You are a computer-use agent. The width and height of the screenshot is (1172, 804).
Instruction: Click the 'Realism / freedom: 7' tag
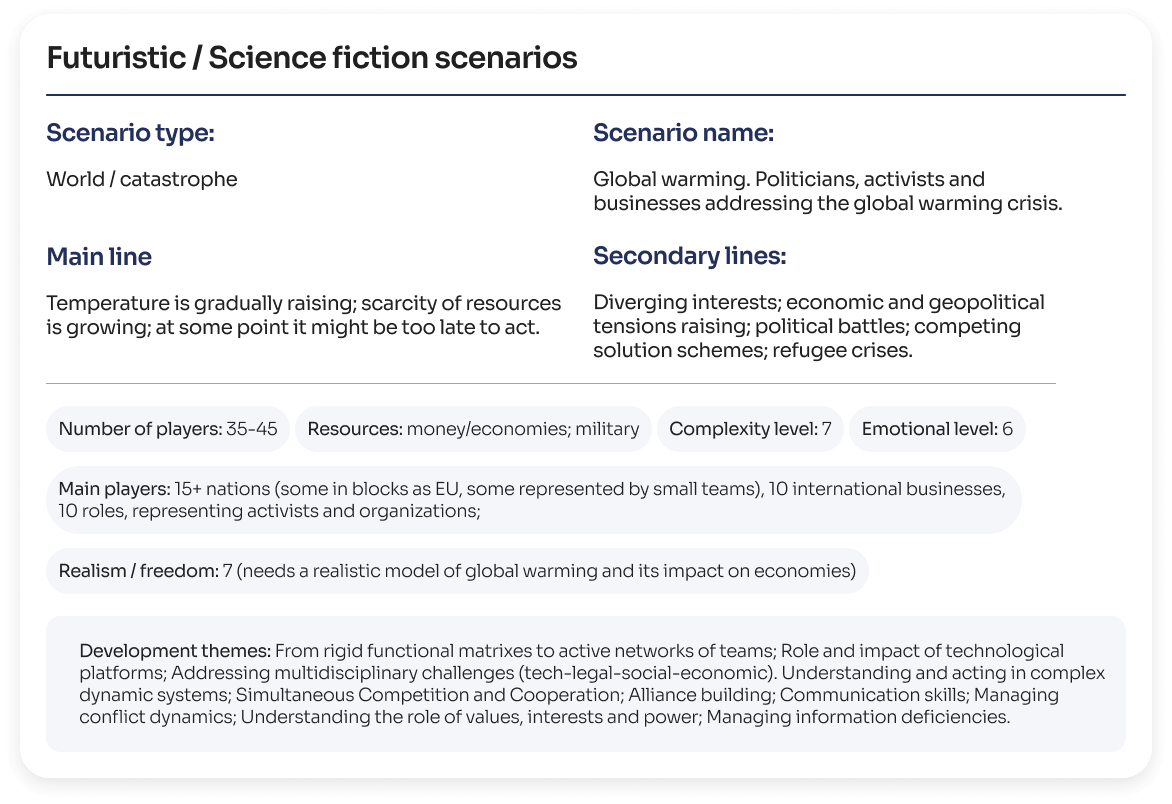457,572
